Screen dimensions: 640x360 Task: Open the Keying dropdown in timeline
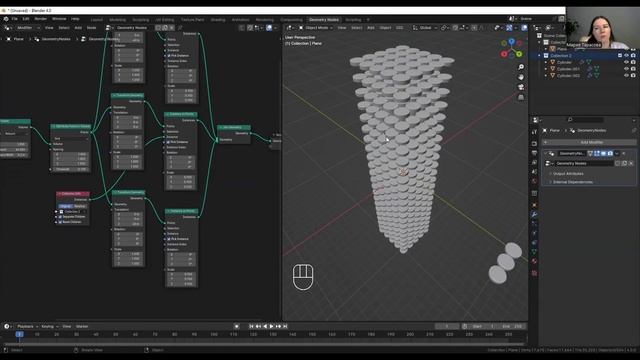(x=49, y=326)
